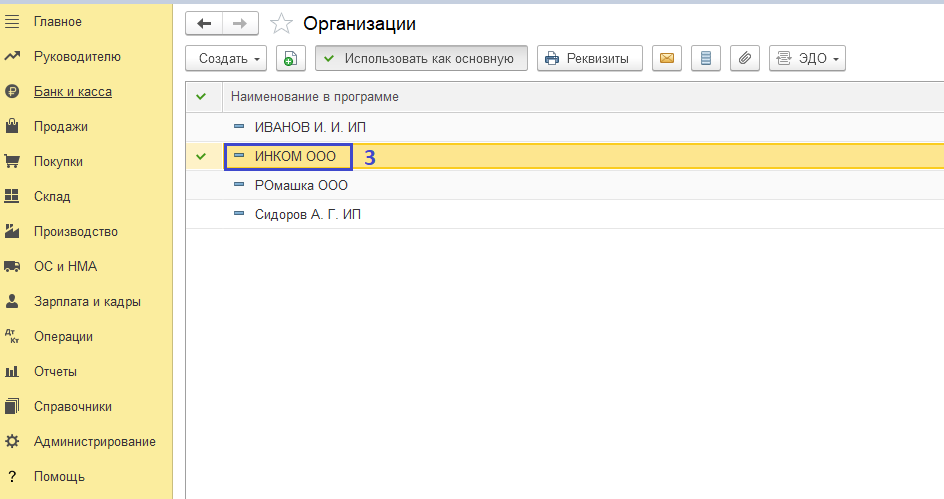Click the main-organization checkmark on the ИНКОМ ООО row
The width and height of the screenshot is (944, 499).
[x=202, y=157]
